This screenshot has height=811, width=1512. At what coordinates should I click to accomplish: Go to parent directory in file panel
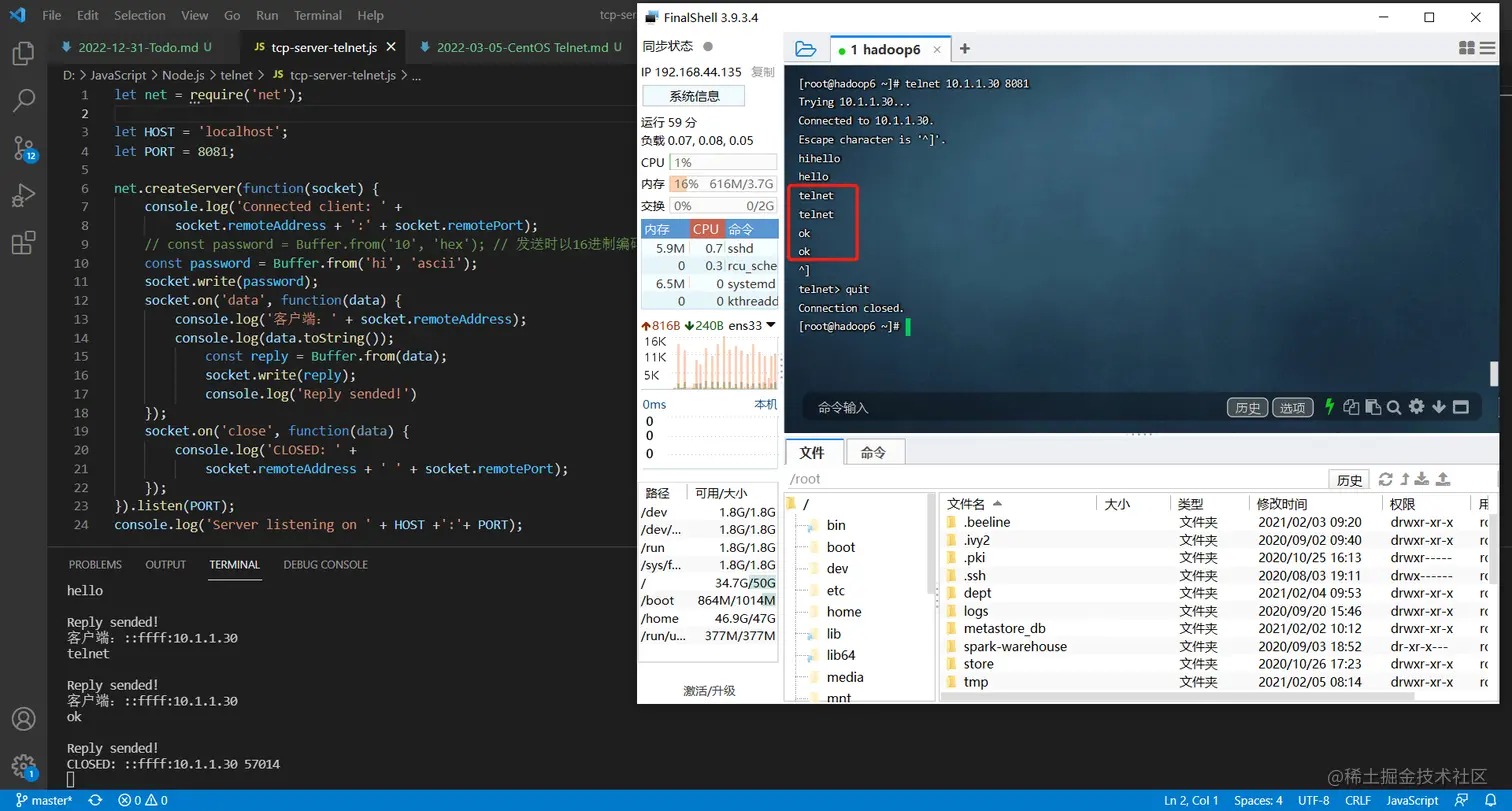pyautogui.click(x=1405, y=480)
